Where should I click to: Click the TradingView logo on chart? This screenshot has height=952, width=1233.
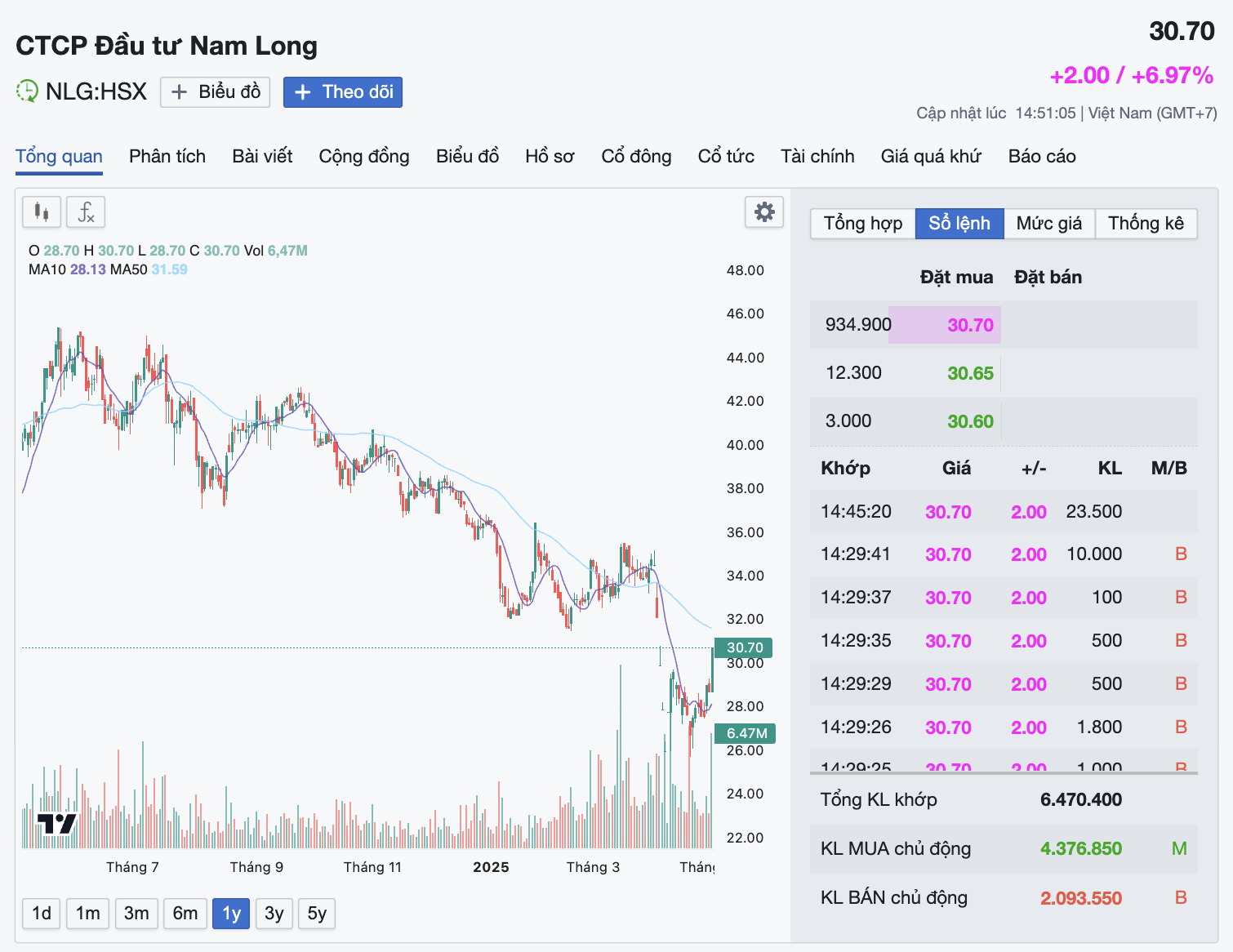pos(57,825)
